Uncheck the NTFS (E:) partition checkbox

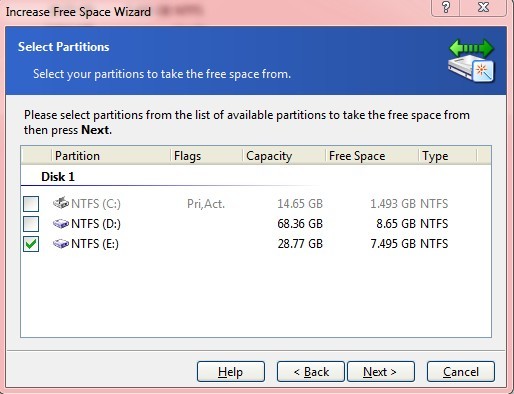point(31,244)
